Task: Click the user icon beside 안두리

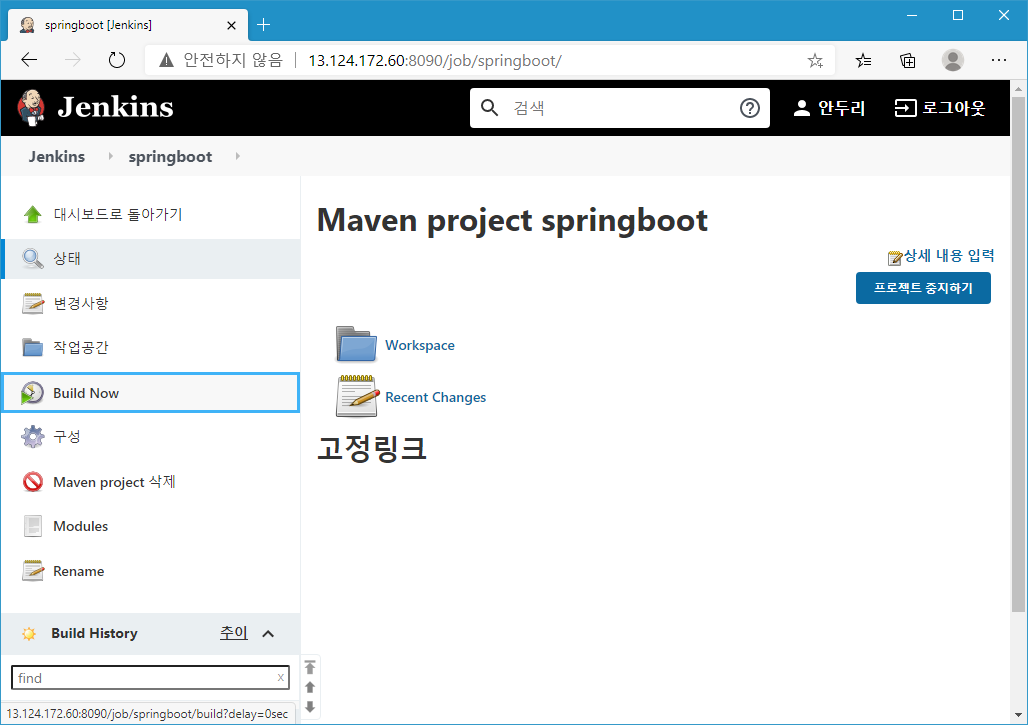Action: coord(801,108)
